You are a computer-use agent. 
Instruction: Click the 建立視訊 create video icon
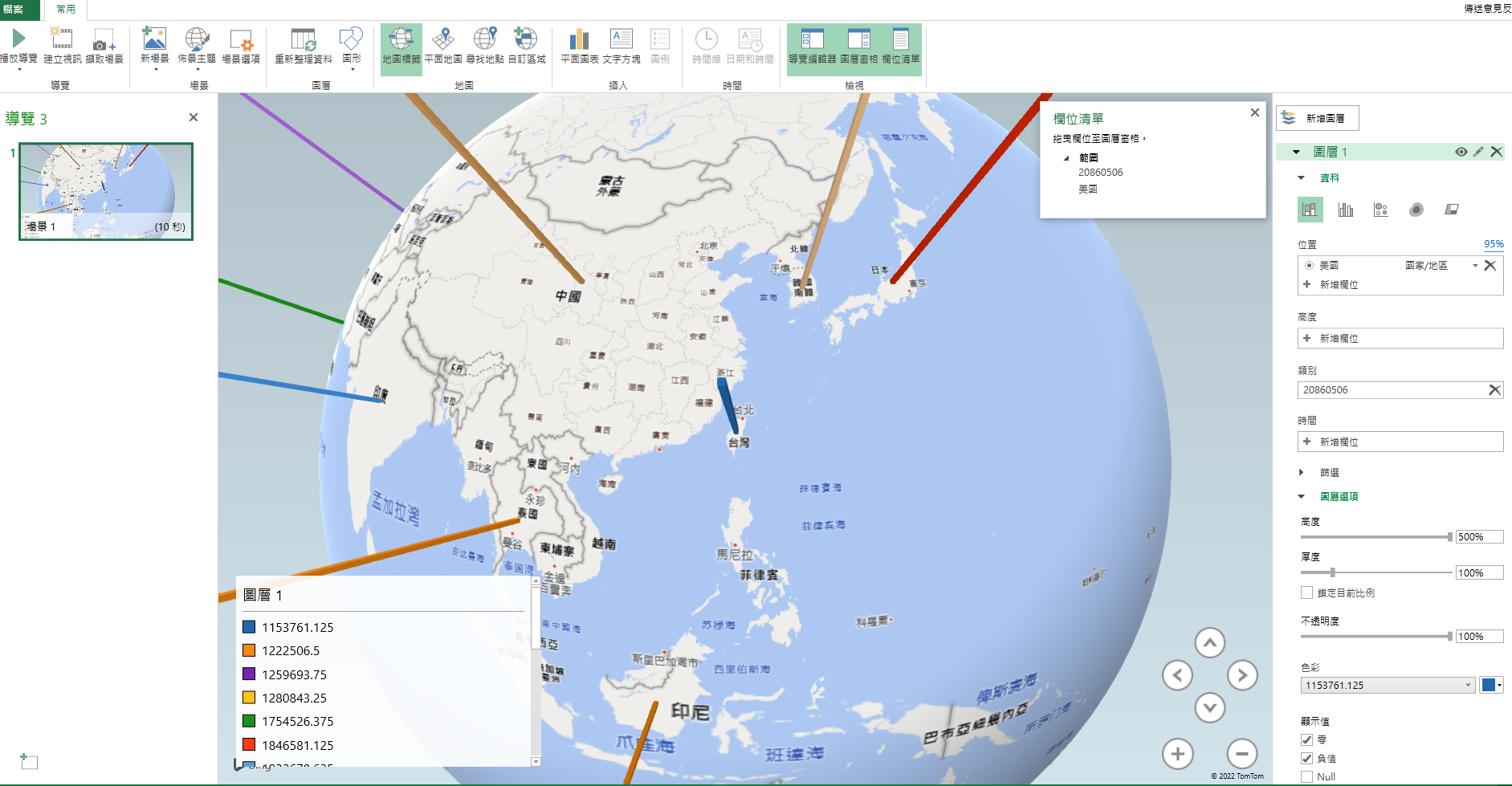61,38
